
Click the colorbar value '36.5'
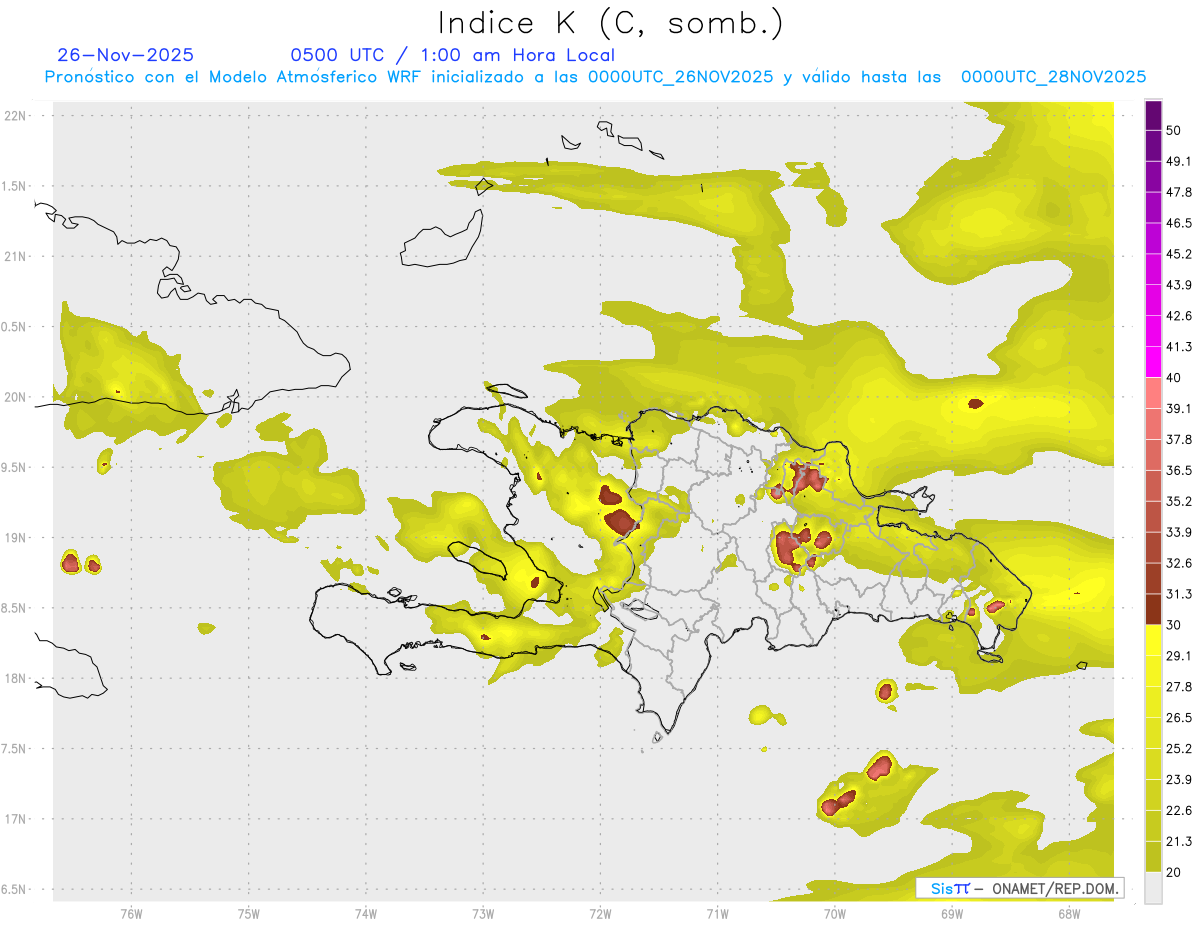click(x=1179, y=470)
